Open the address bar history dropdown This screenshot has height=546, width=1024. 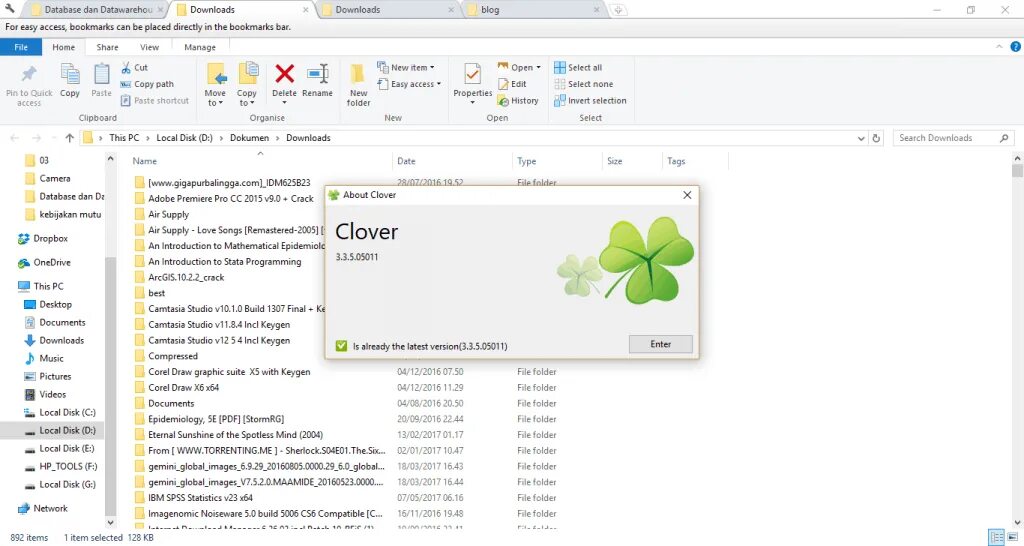point(861,138)
